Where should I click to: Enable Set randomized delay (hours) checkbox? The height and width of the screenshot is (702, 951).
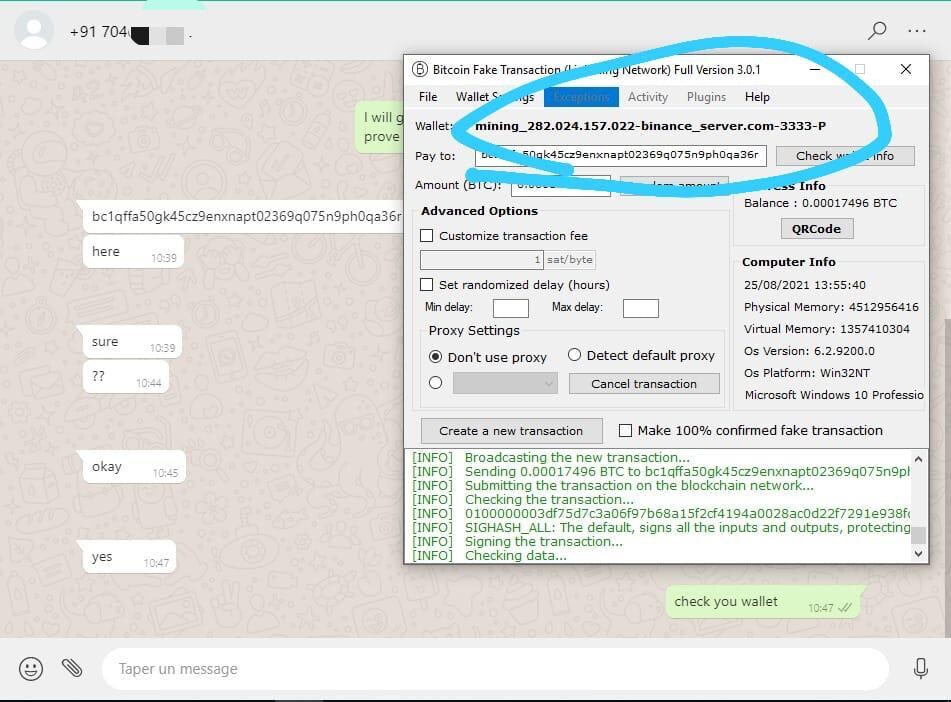427,285
